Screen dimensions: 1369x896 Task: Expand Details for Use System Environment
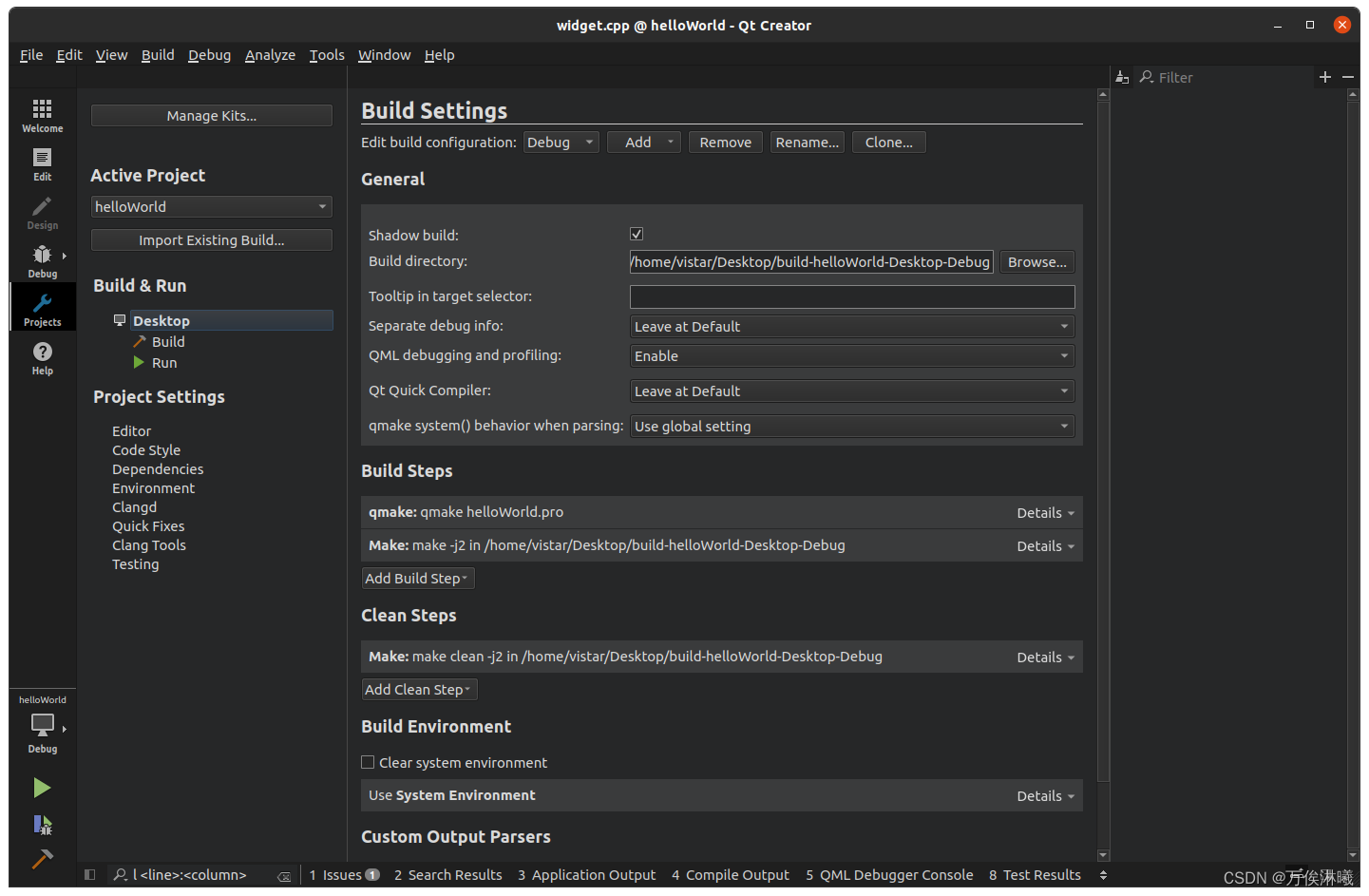tap(1045, 796)
